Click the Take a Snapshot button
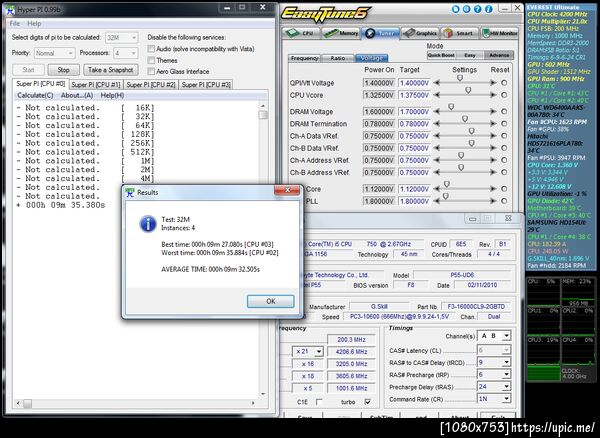600x438 pixels. point(111,70)
